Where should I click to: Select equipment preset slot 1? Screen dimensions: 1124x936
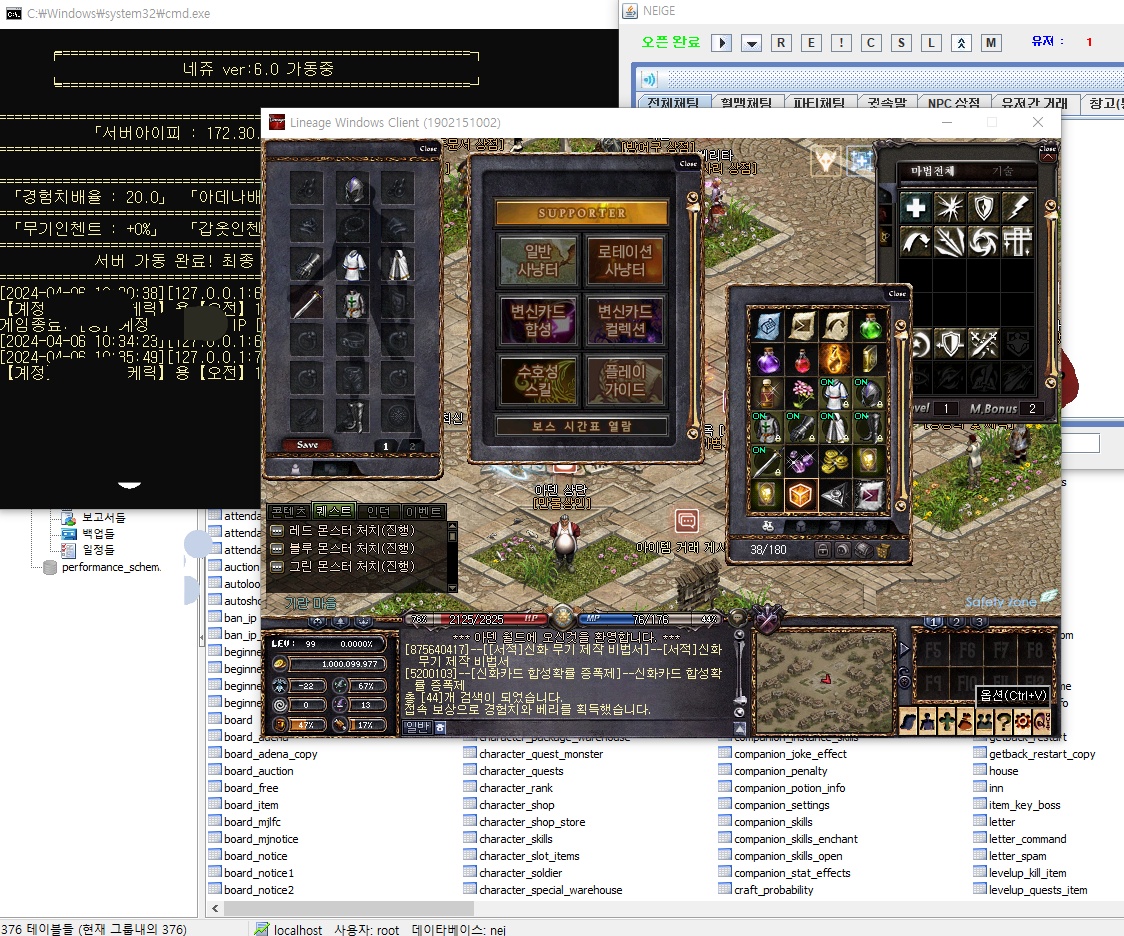385,446
